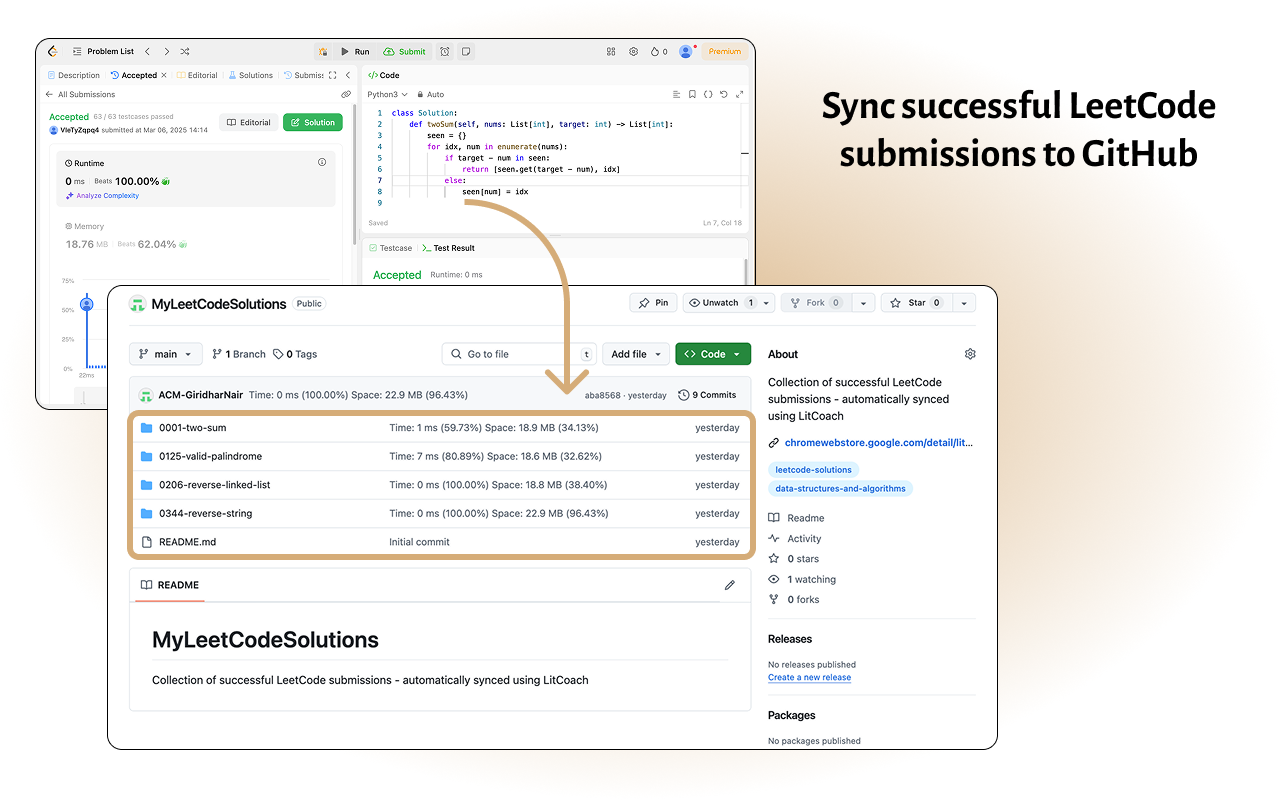1280x800 pixels.
Task: Click the Go to file search field
Action: click(x=519, y=354)
